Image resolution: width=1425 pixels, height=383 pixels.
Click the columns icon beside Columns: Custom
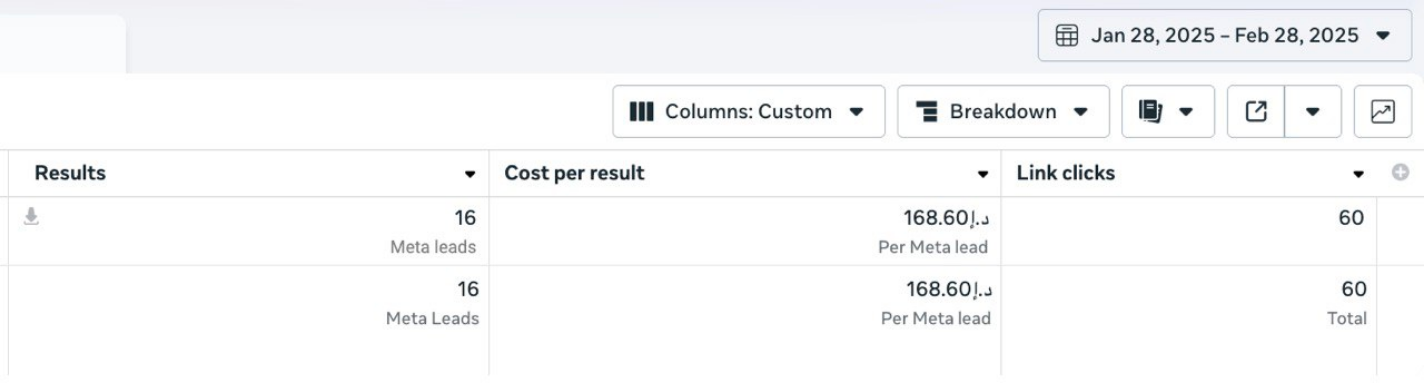point(641,111)
